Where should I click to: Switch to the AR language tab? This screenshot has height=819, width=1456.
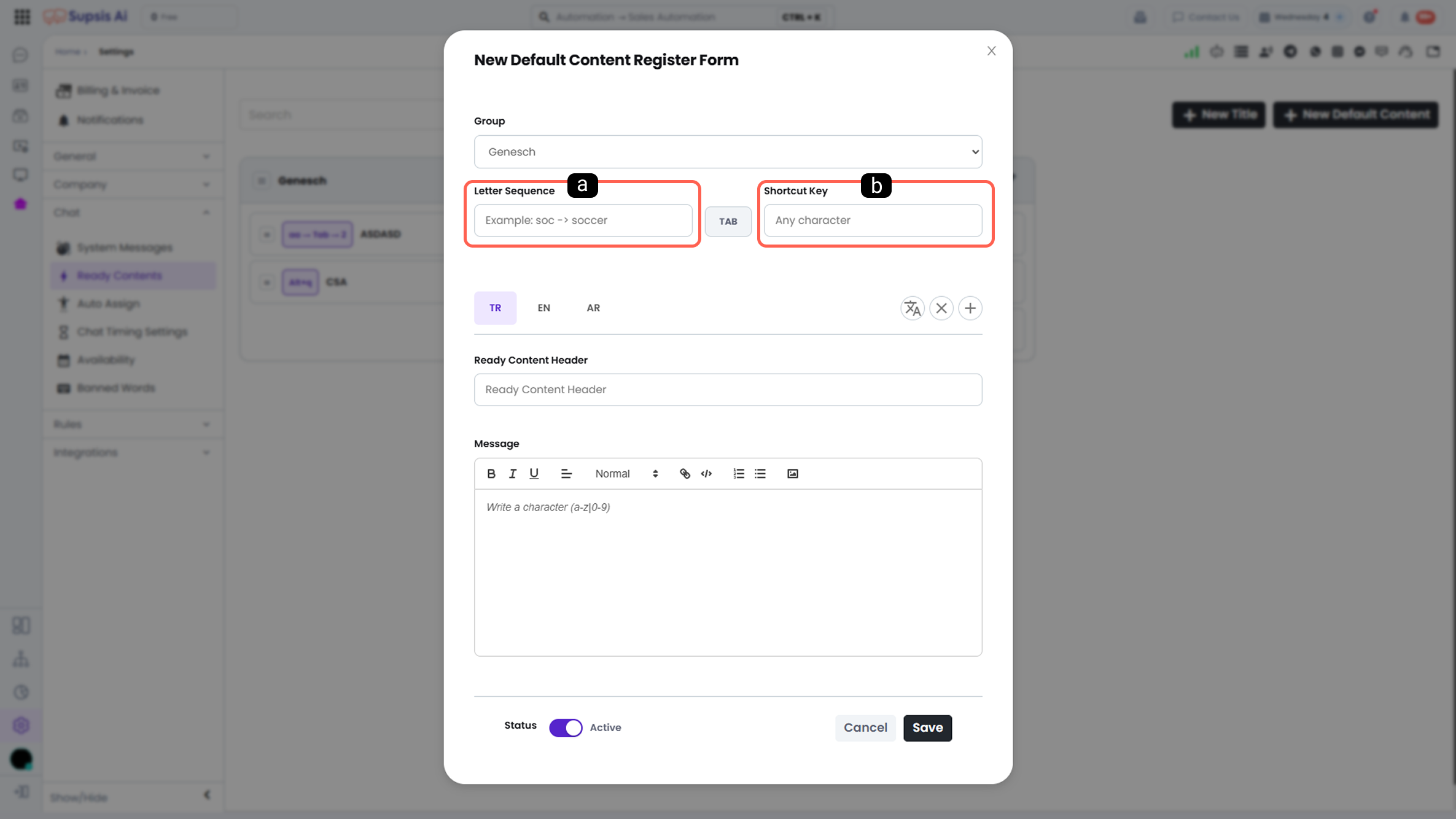pos(593,308)
